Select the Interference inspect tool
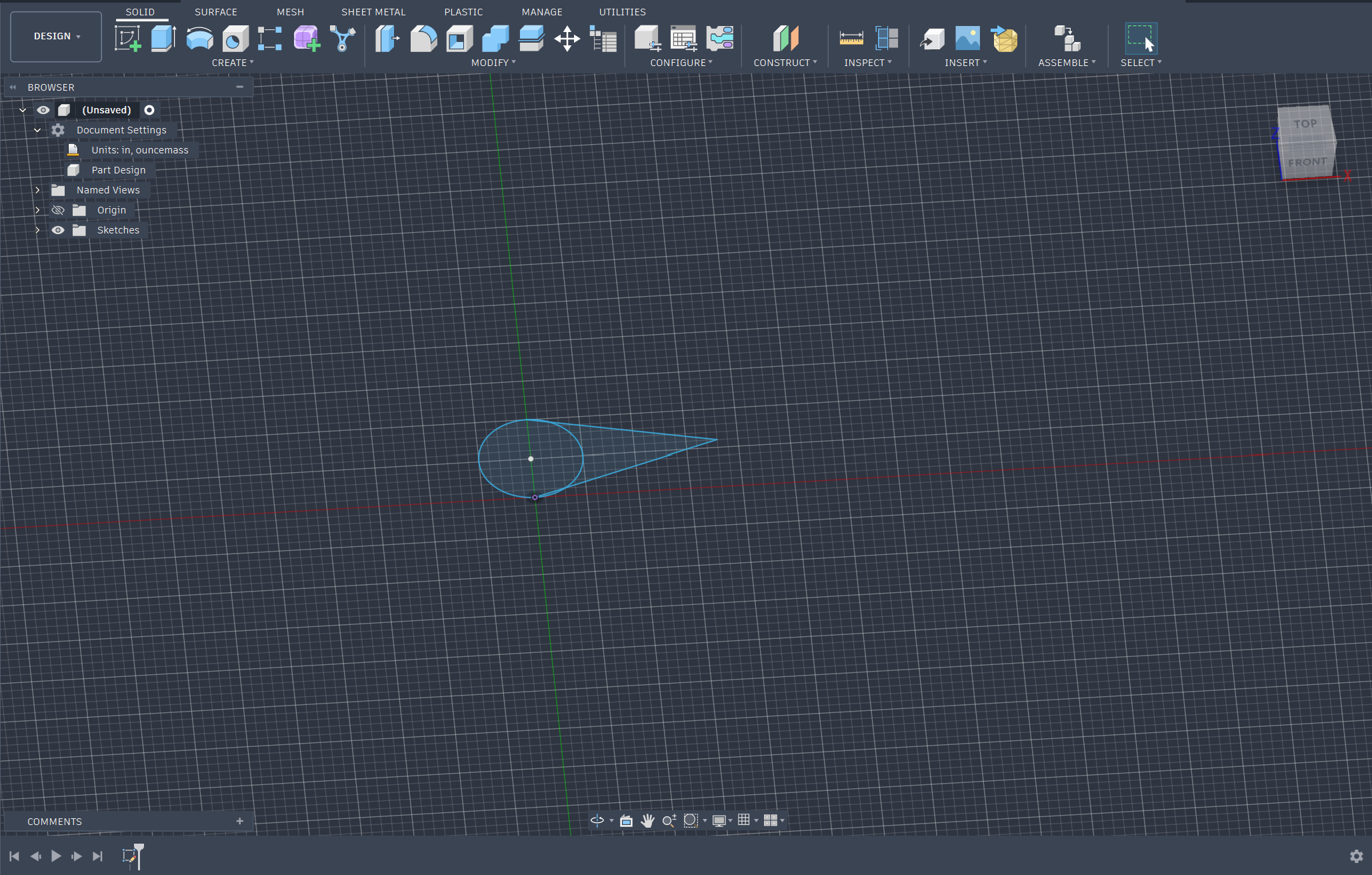This screenshot has height=875, width=1372. pos(887,39)
